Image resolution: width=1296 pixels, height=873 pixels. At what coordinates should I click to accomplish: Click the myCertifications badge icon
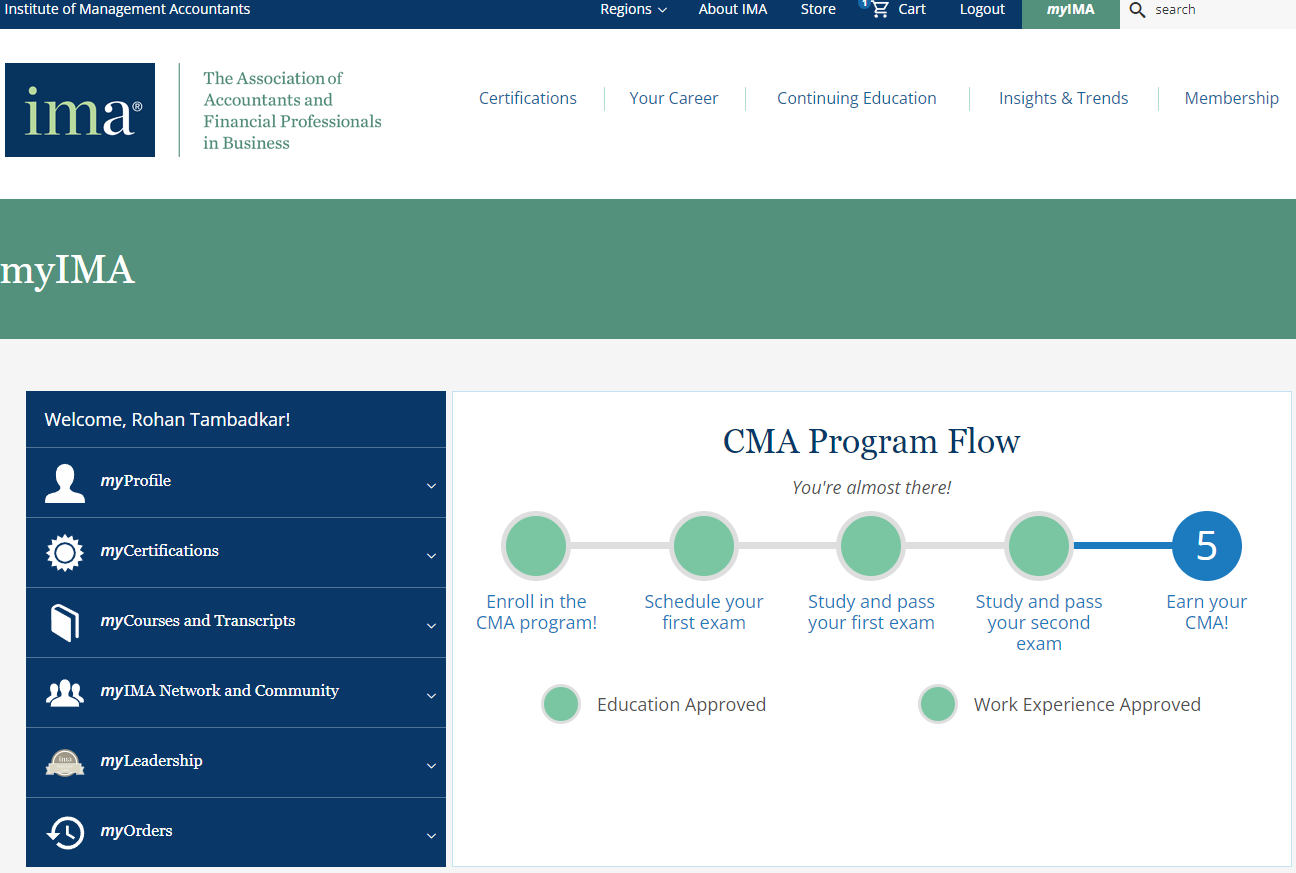coord(65,553)
